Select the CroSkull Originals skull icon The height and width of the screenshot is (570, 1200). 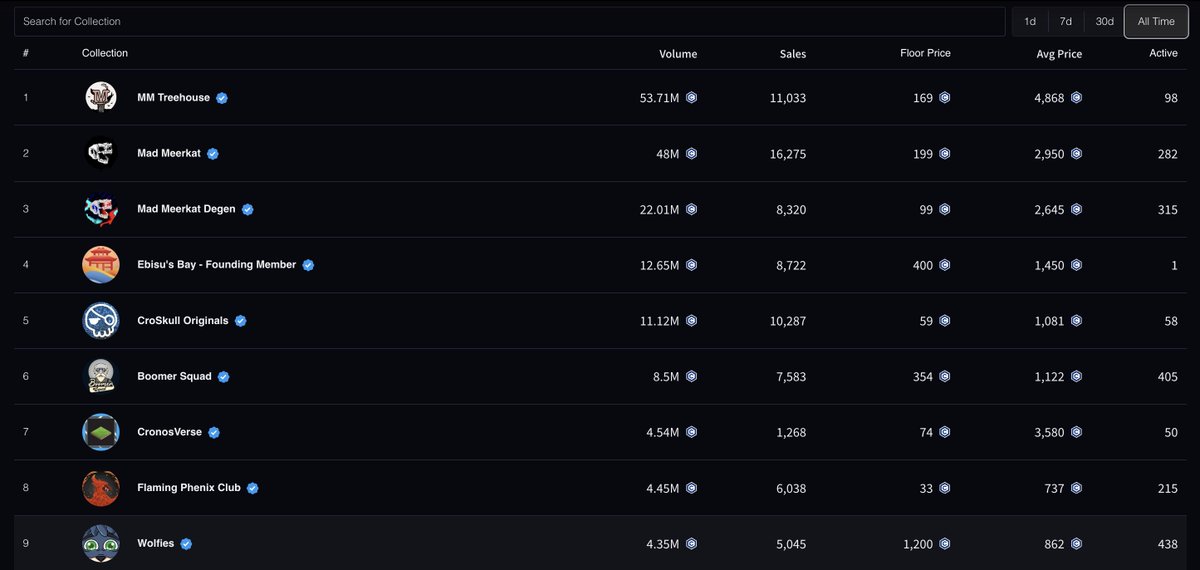100,321
